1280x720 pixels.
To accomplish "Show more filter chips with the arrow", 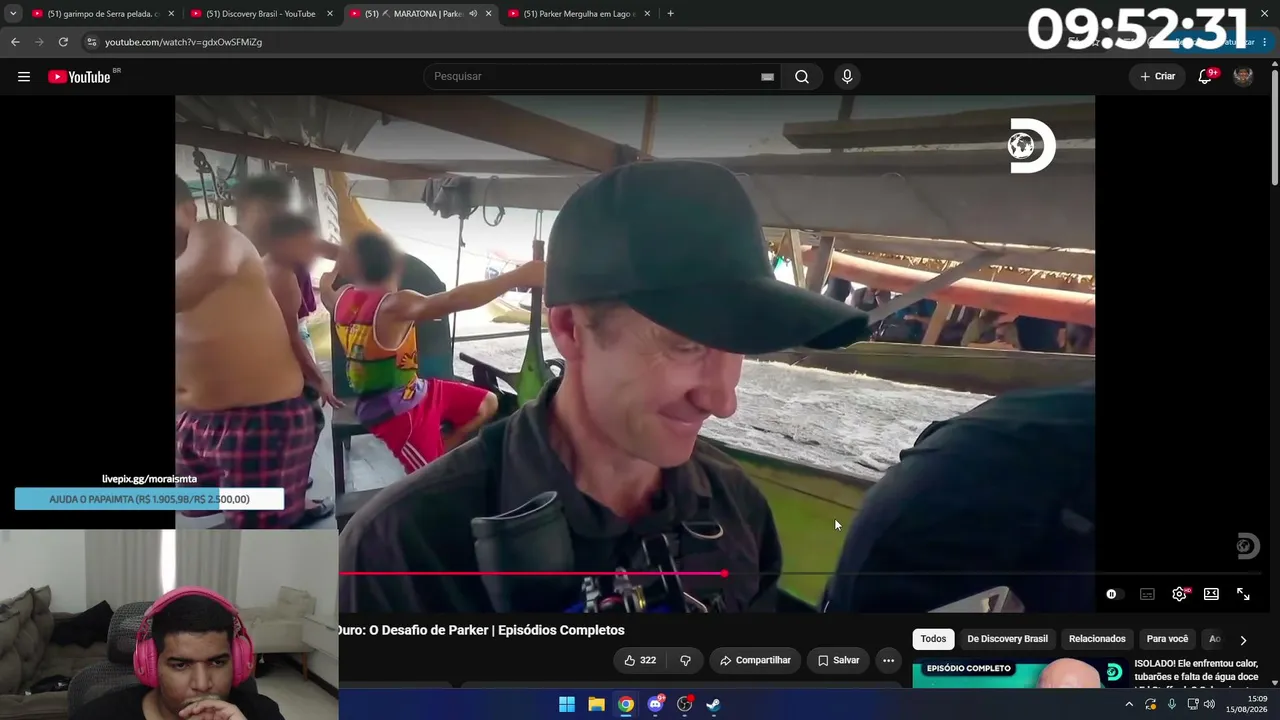I will coord(1243,640).
